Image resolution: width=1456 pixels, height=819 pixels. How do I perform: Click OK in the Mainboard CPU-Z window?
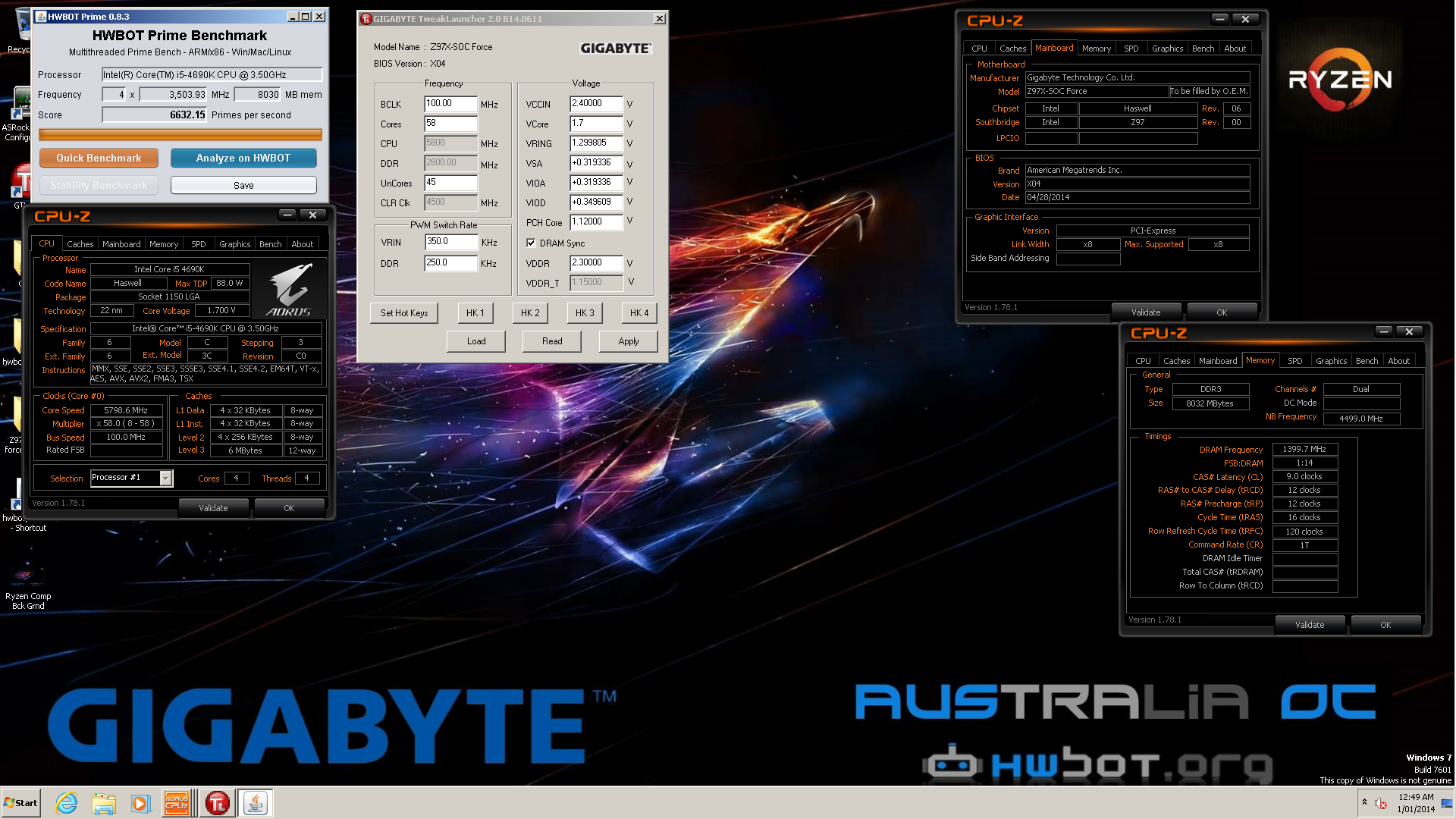[x=1222, y=312]
